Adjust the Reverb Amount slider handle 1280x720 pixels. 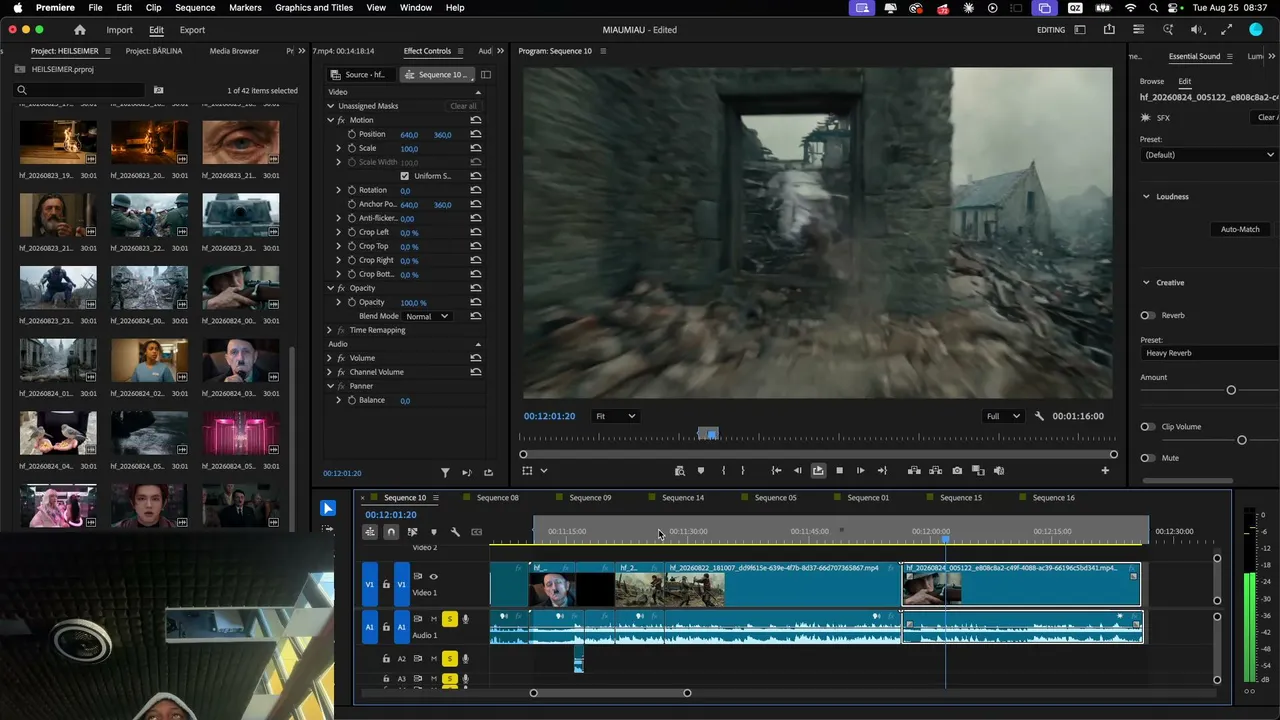tap(1231, 390)
